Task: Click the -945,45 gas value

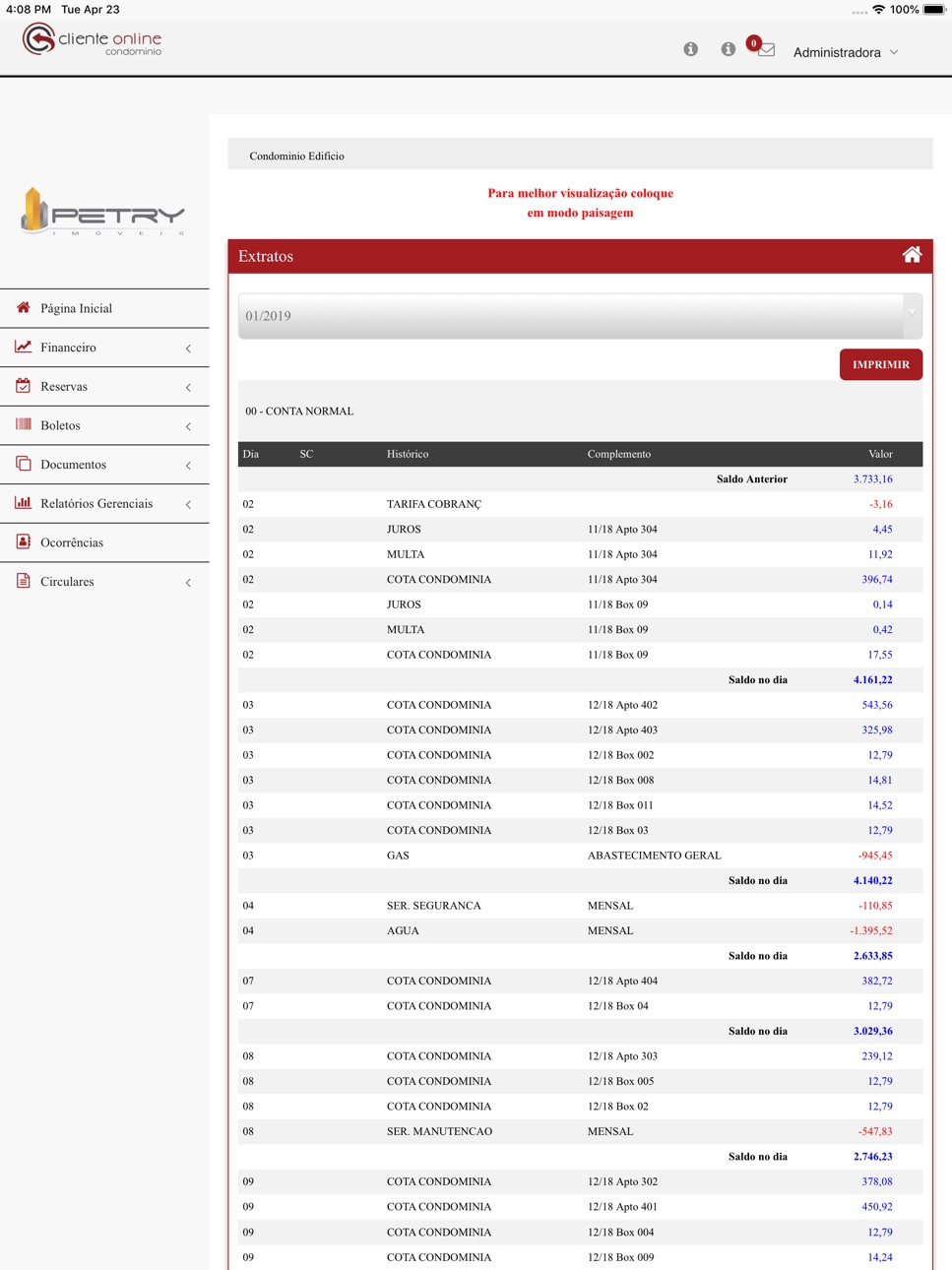Action: (x=875, y=856)
